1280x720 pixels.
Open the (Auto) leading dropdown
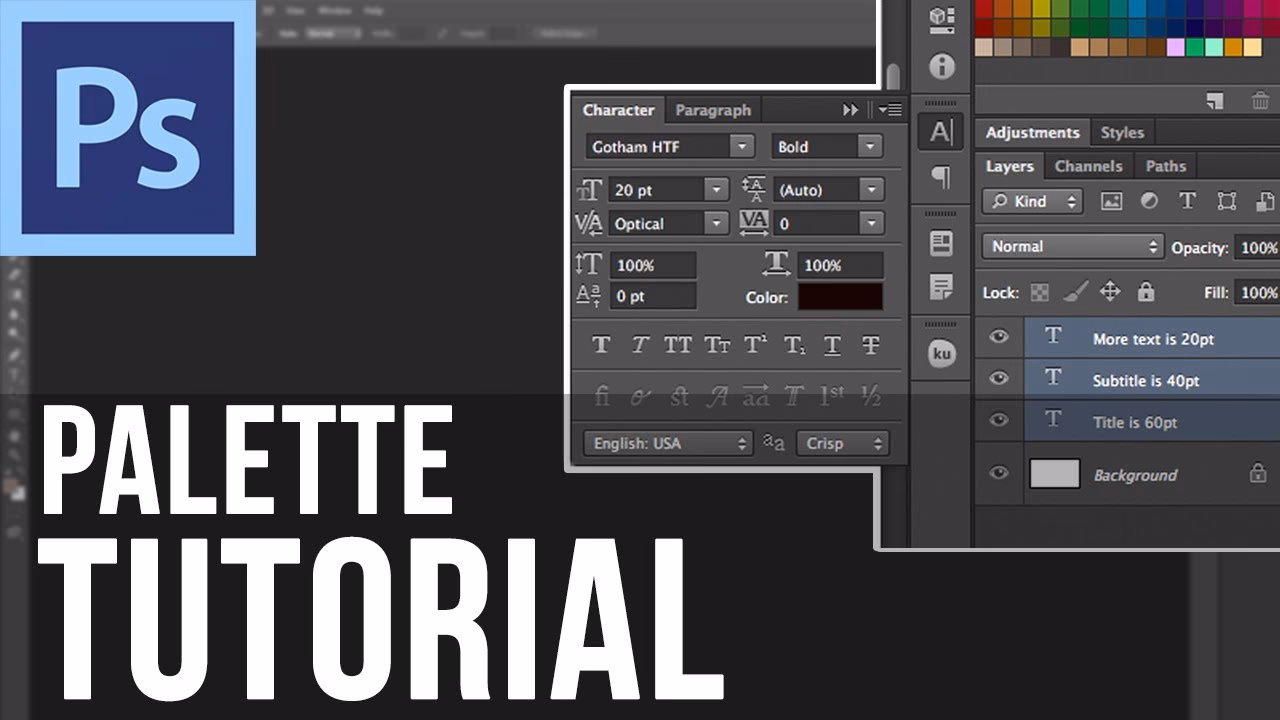(x=872, y=189)
